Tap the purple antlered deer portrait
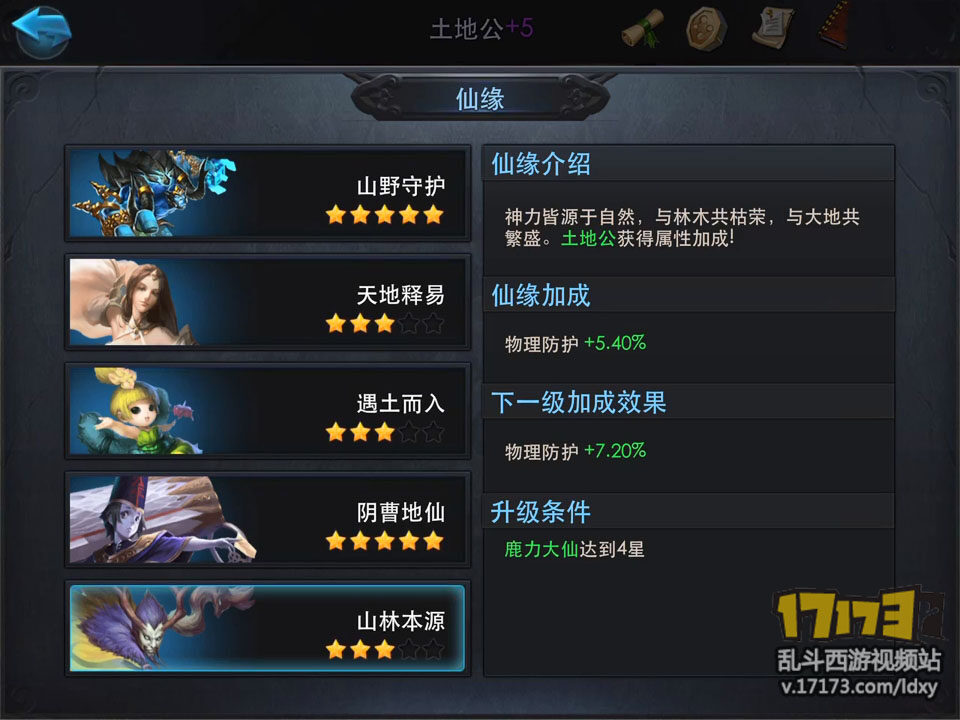 click(x=162, y=629)
